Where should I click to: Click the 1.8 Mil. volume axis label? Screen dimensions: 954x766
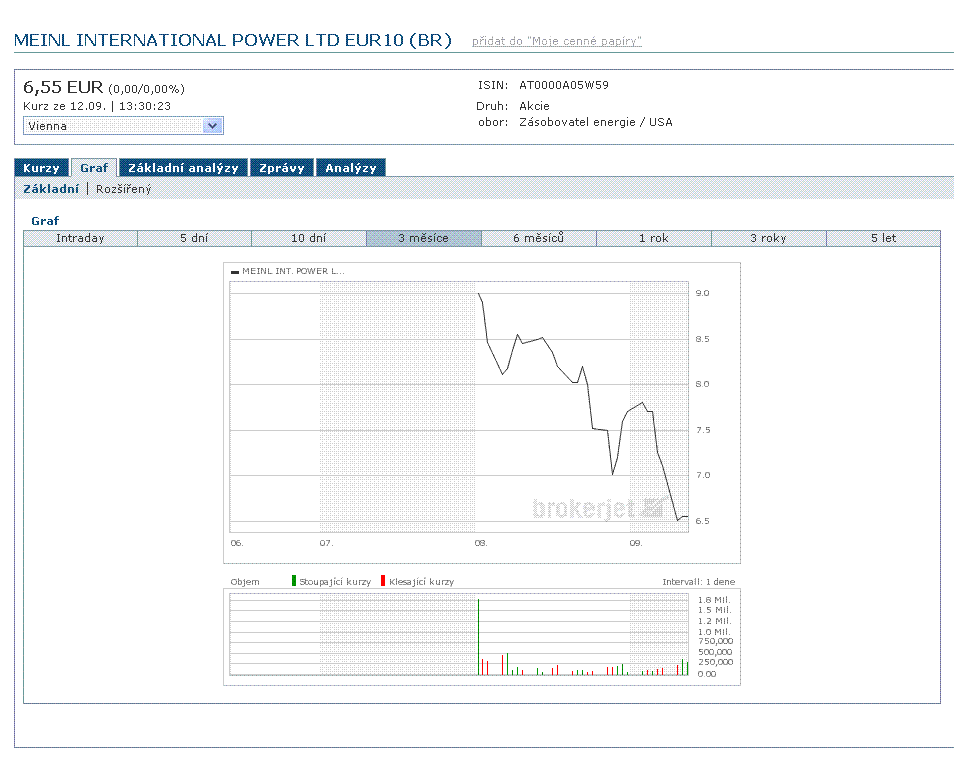714,600
